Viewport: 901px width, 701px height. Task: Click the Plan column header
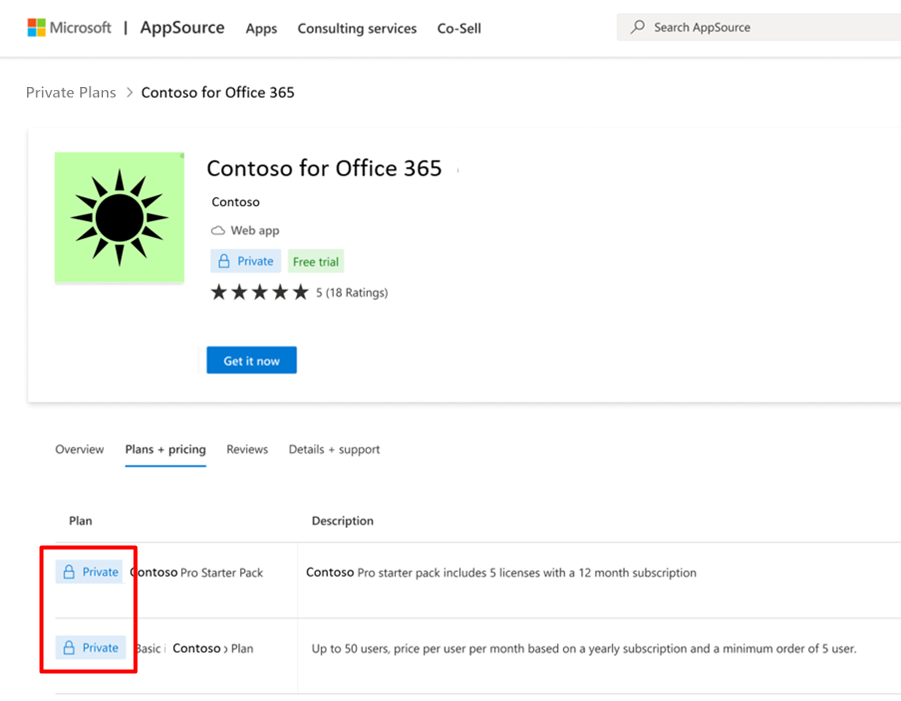[x=80, y=521]
